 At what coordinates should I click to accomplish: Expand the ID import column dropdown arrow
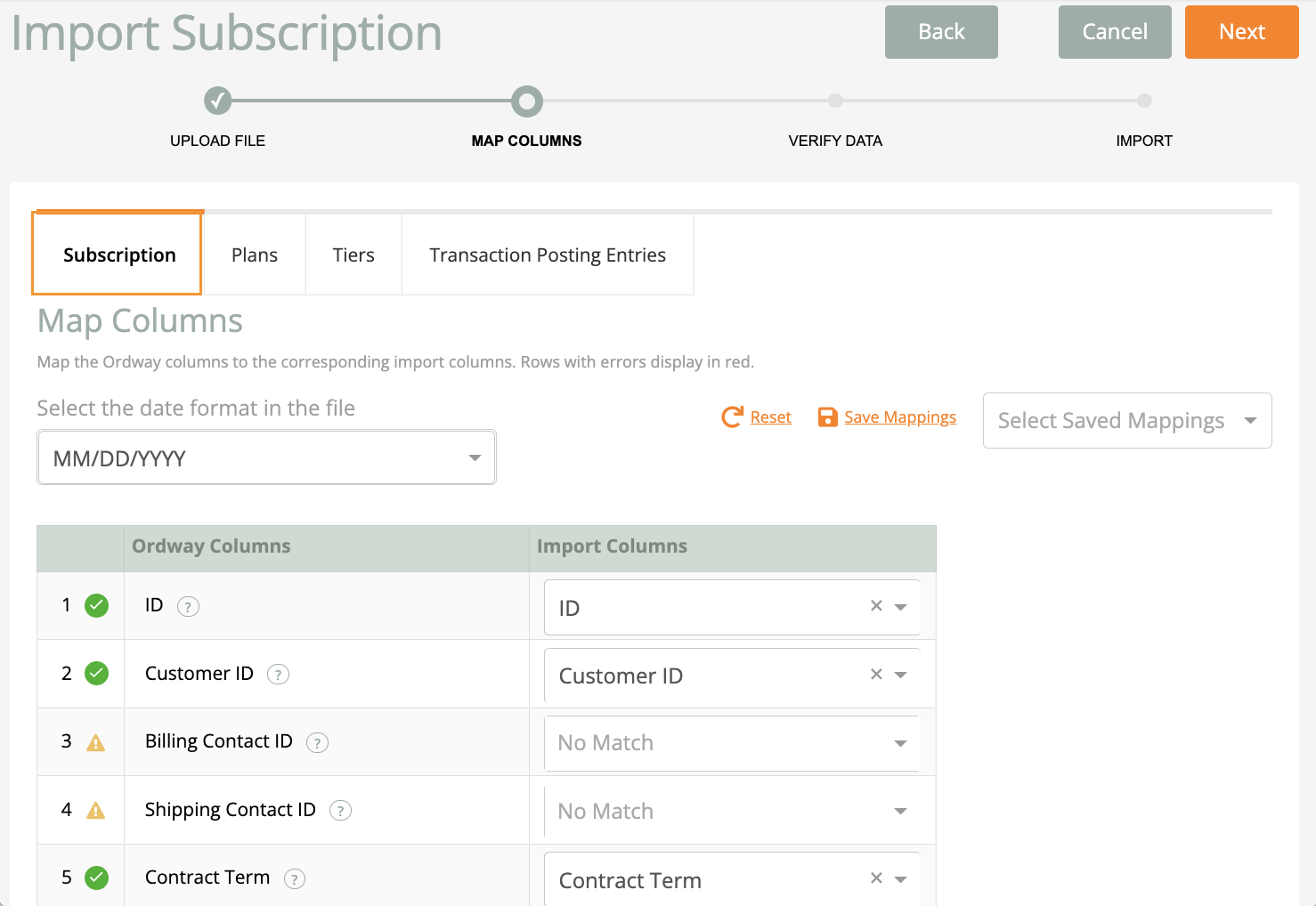900,607
